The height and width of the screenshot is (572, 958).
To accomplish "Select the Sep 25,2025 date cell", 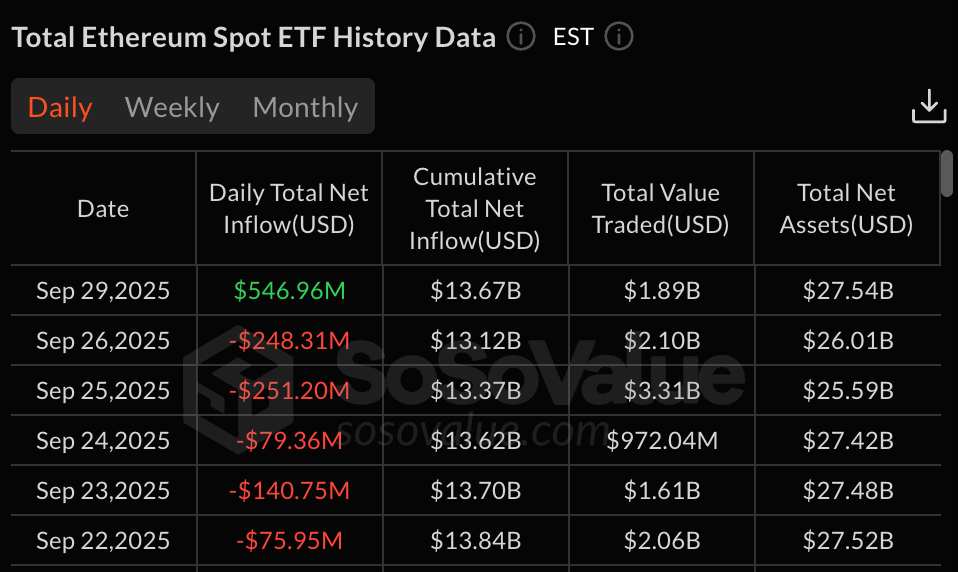I will [103, 391].
